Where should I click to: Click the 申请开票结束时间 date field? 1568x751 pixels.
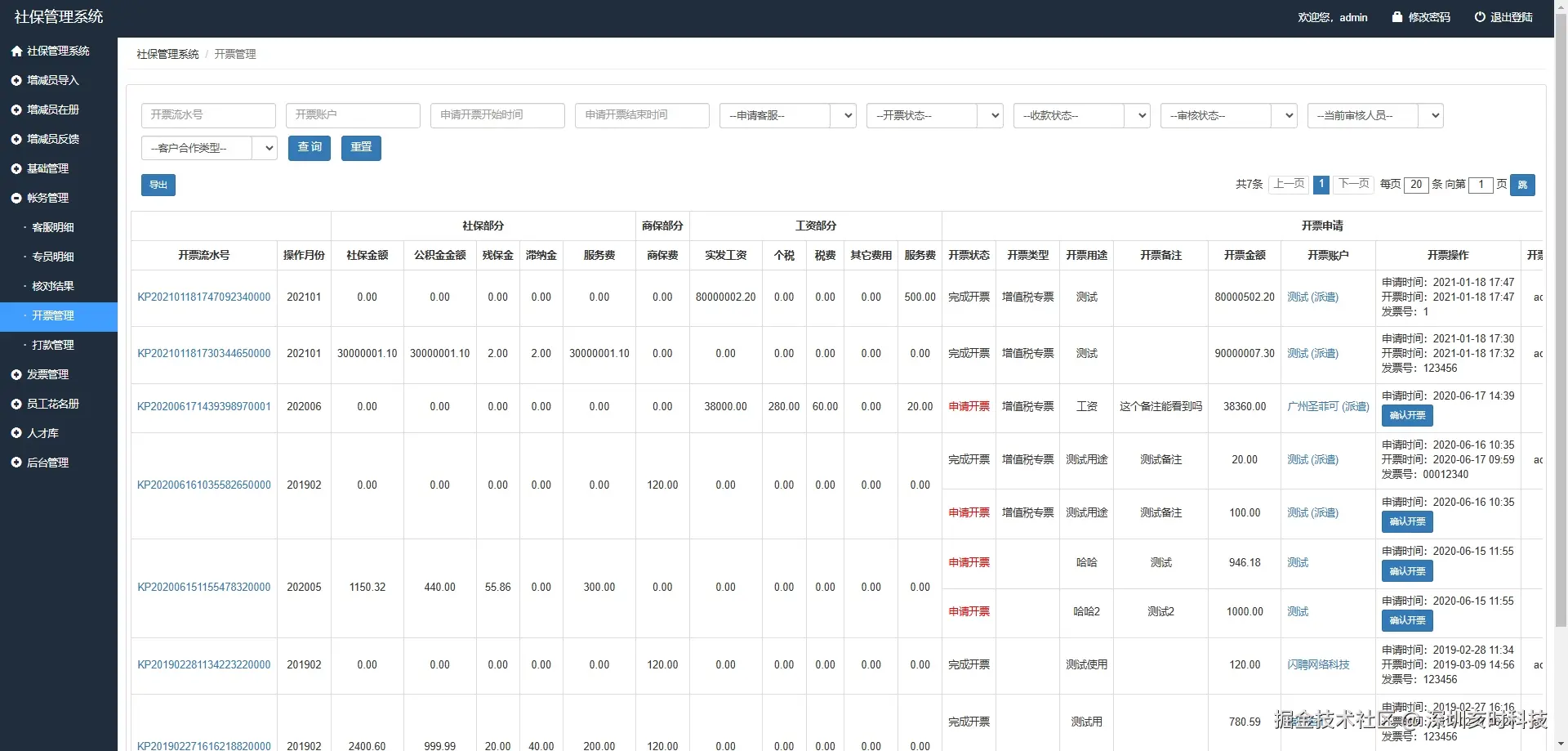pyautogui.click(x=642, y=115)
